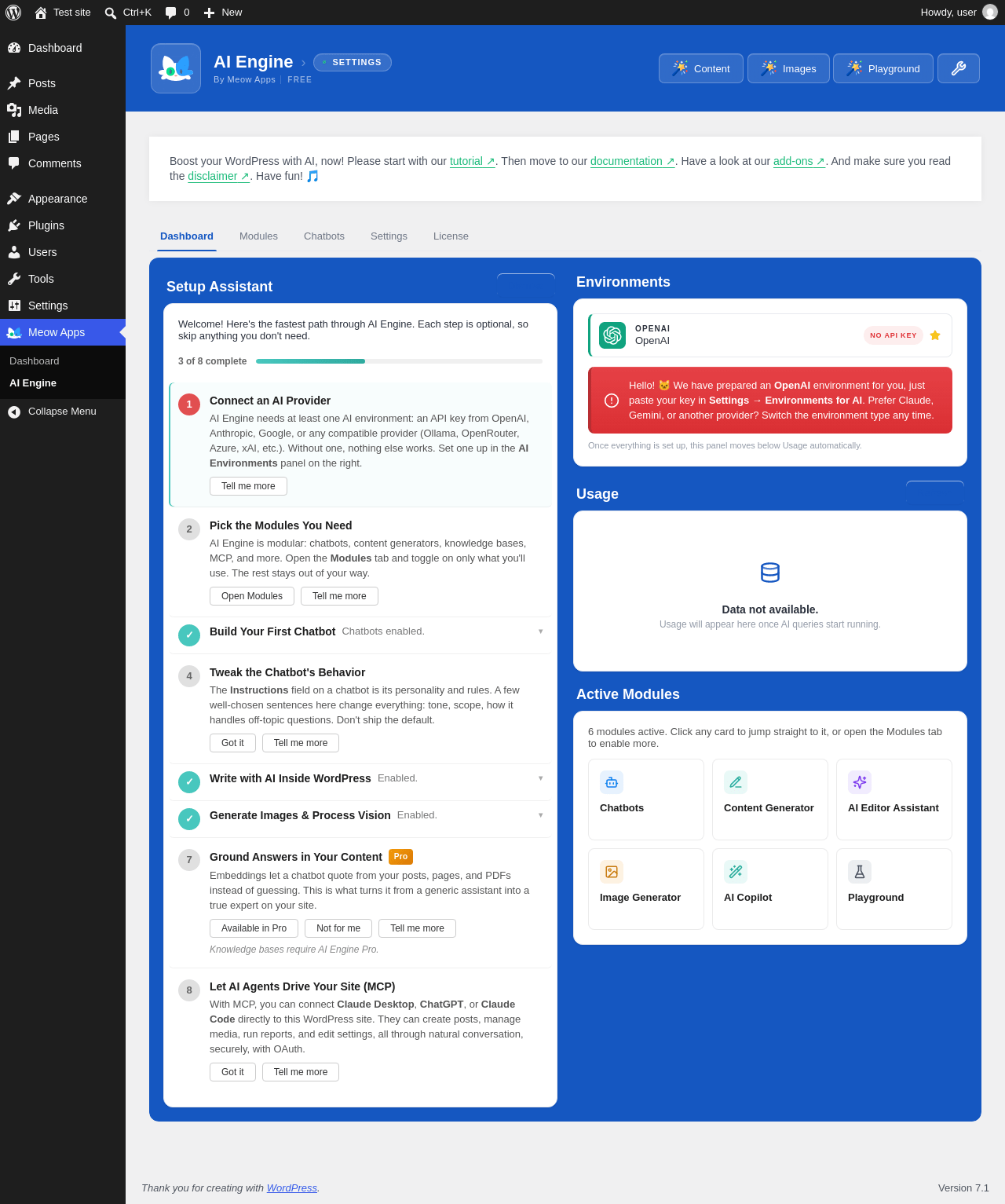Click the yellow star on OpenAI environment

click(x=935, y=335)
